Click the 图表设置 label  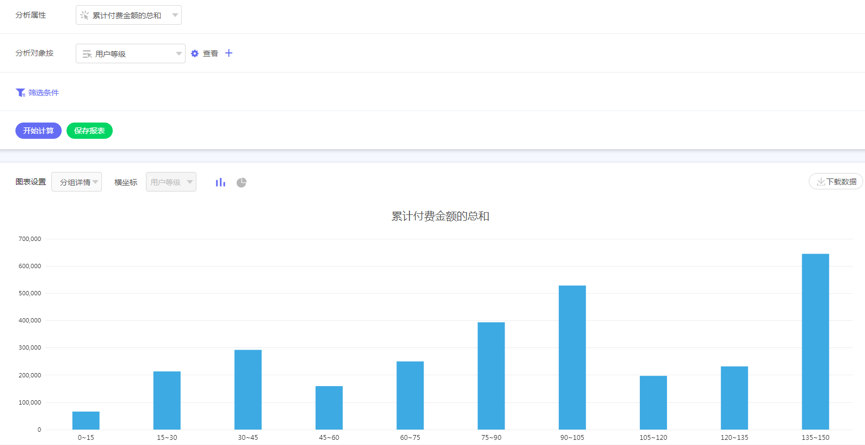pyautogui.click(x=30, y=181)
